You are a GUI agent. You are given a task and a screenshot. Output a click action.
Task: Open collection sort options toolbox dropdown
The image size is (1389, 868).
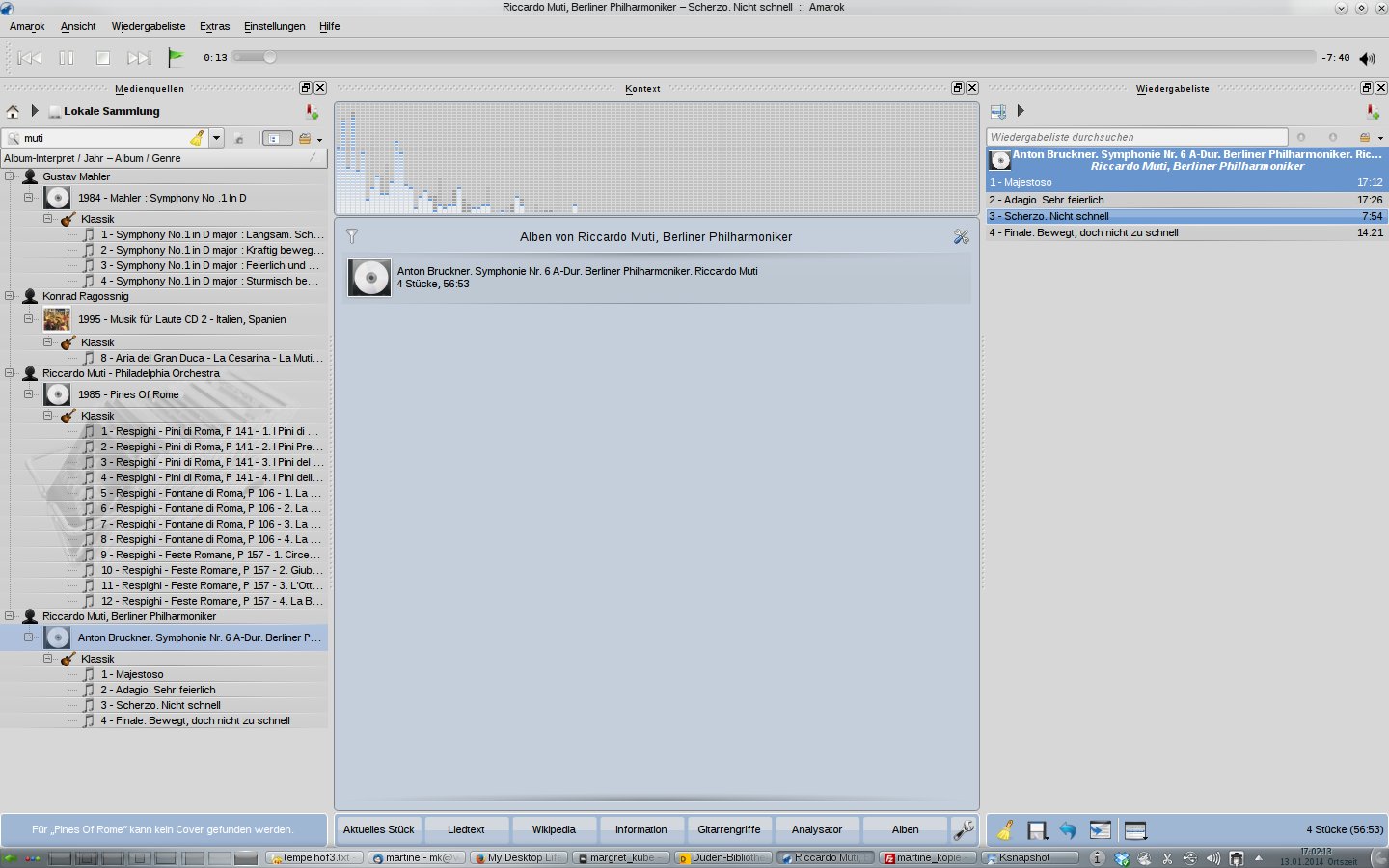(x=310, y=138)
